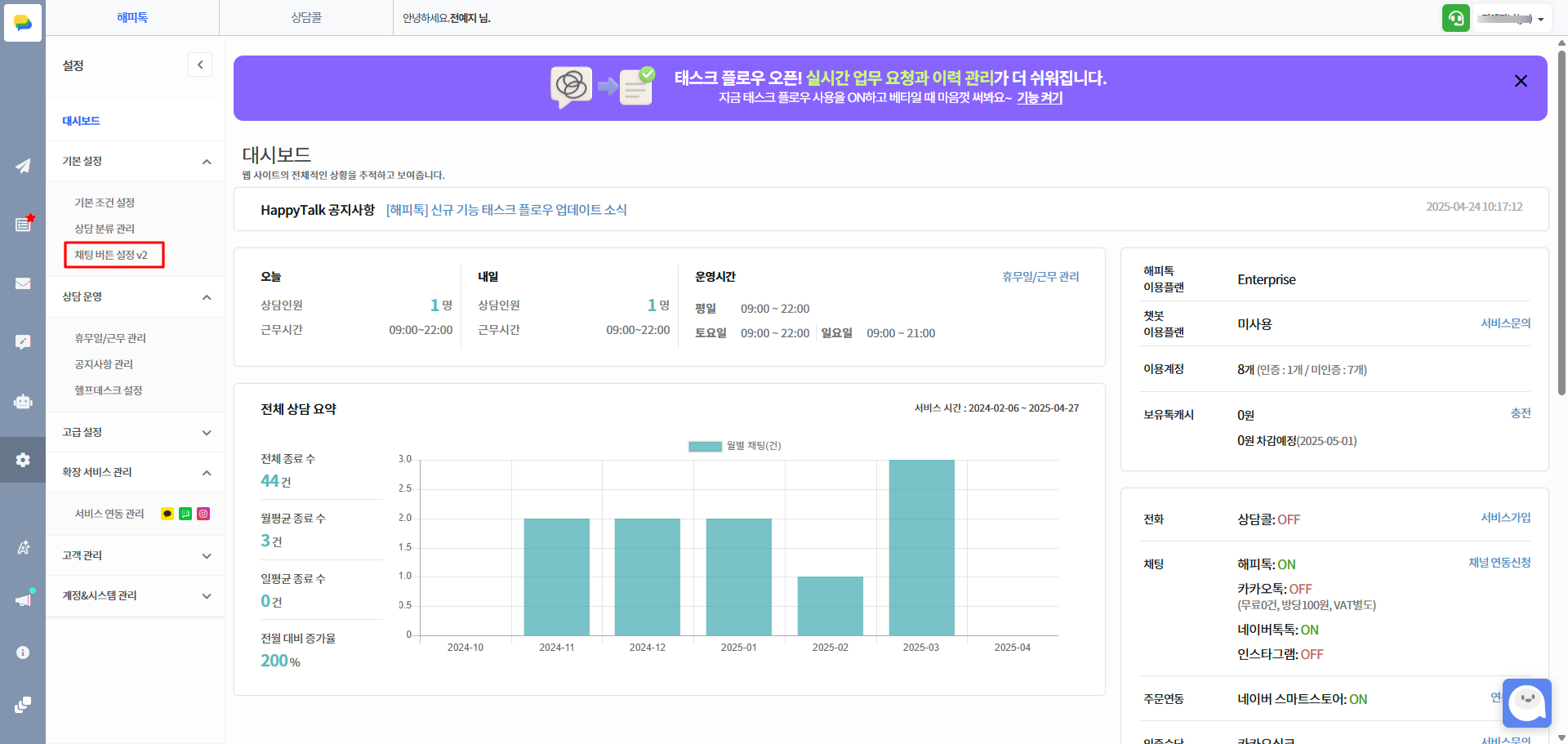The width and height of the screenshot is (1568, 744).
Task: Open the overlapping chat windows icon
Action: click(23, 704)
